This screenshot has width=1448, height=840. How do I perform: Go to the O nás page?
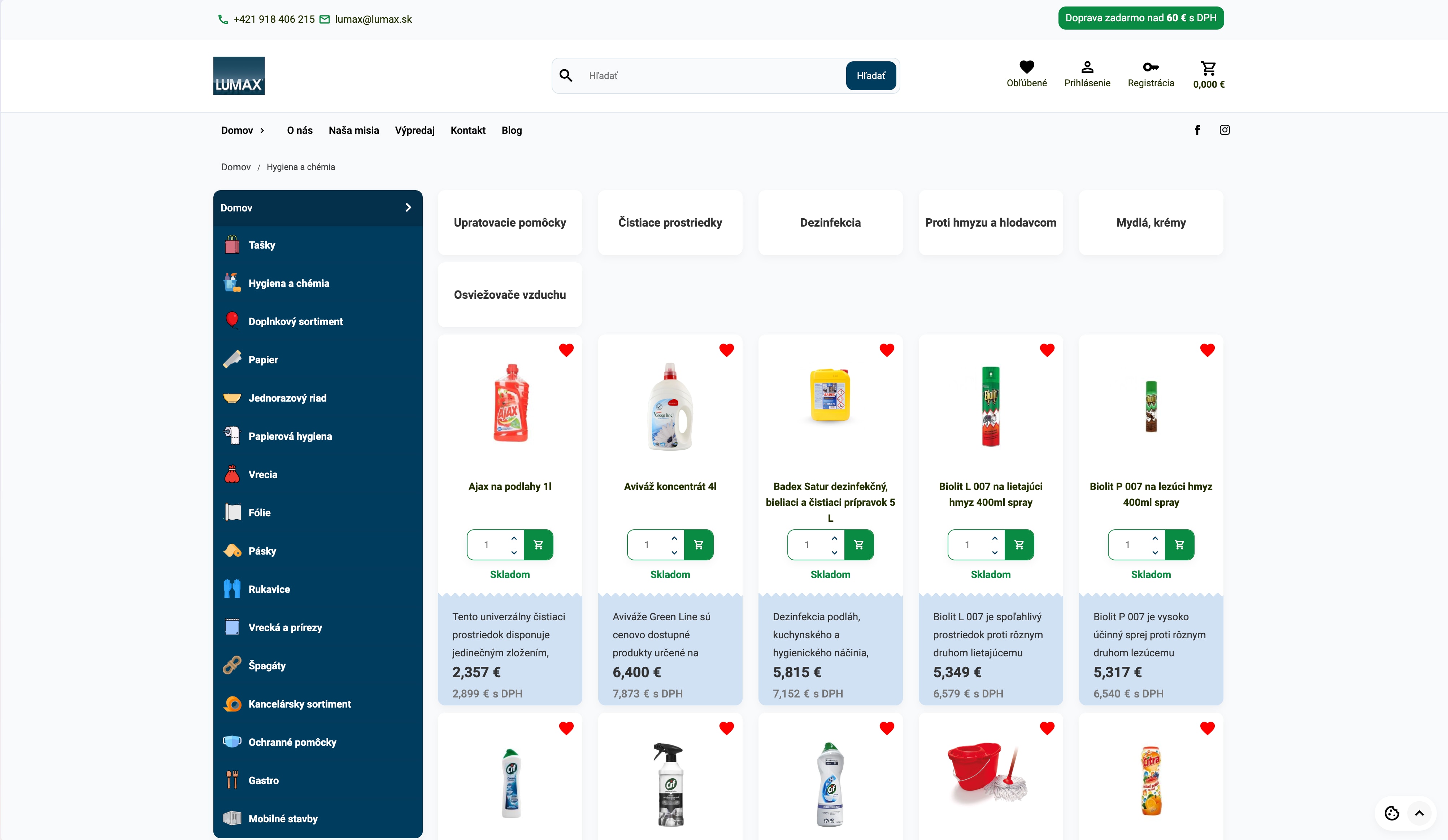[300, 130]
